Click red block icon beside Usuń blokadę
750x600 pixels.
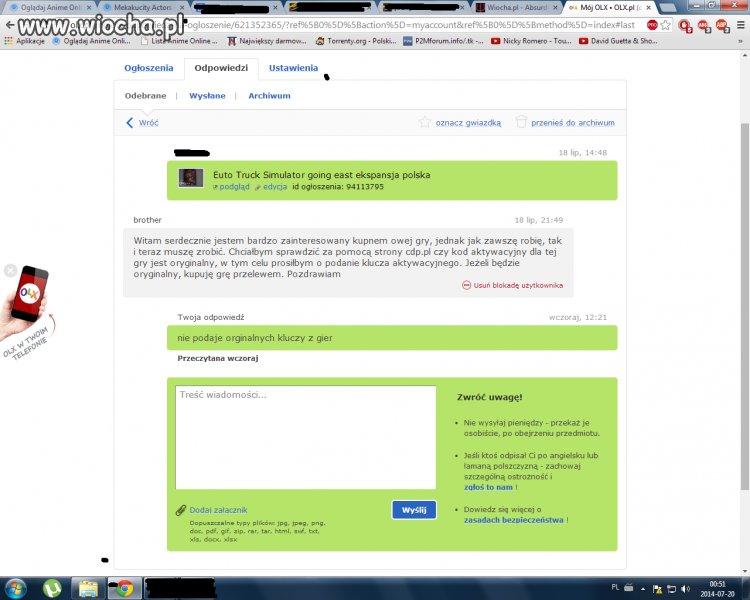(466, 285)
